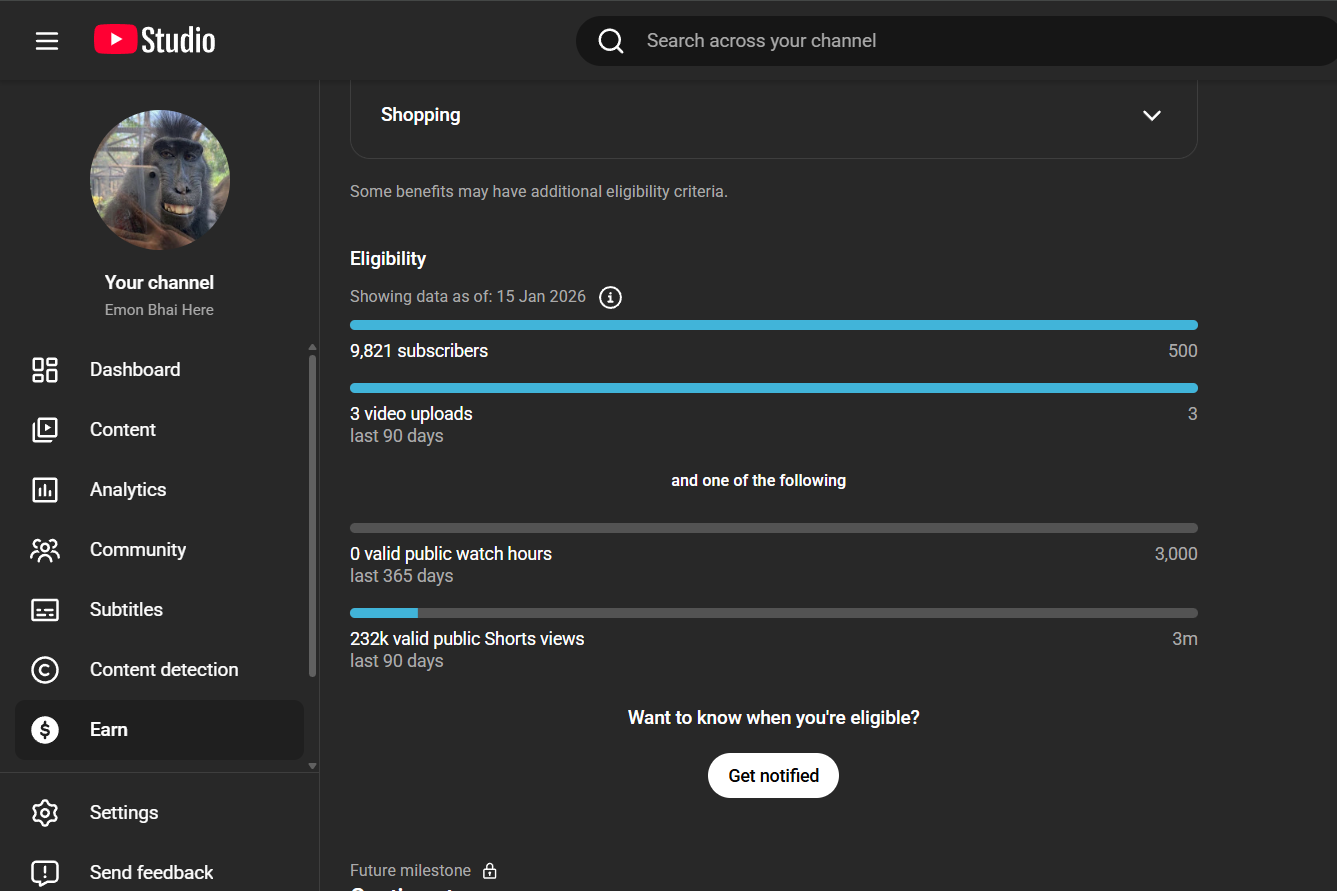Click the Dashboard grid icon
Image resolution: width=1337 pixels, height=891 pixels.
(x=45, y=370)
